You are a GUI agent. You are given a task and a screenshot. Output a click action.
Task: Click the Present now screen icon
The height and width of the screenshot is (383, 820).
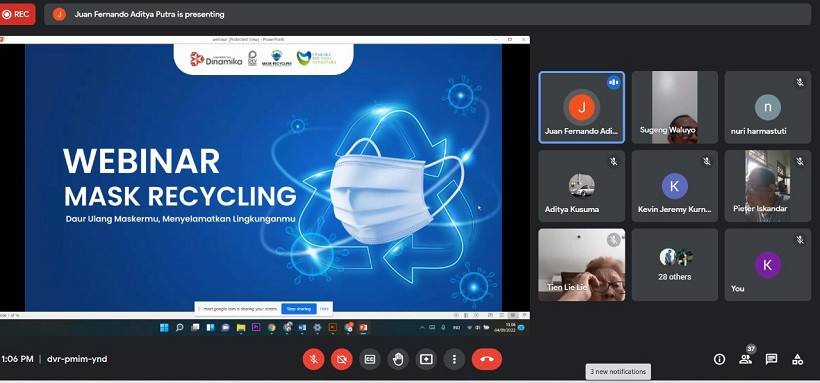pyautogui.click(x=426, y=359)
